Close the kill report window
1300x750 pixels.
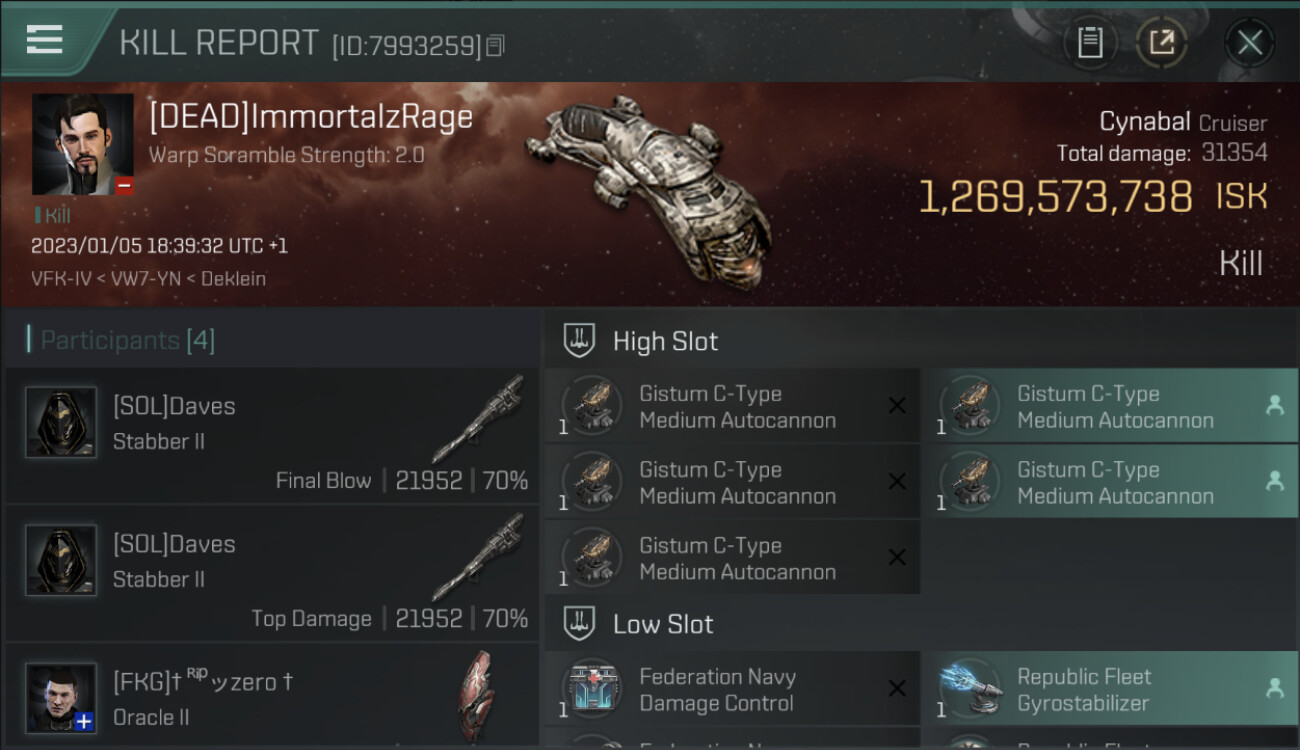pyautogui.click(x=1249, y=42)
